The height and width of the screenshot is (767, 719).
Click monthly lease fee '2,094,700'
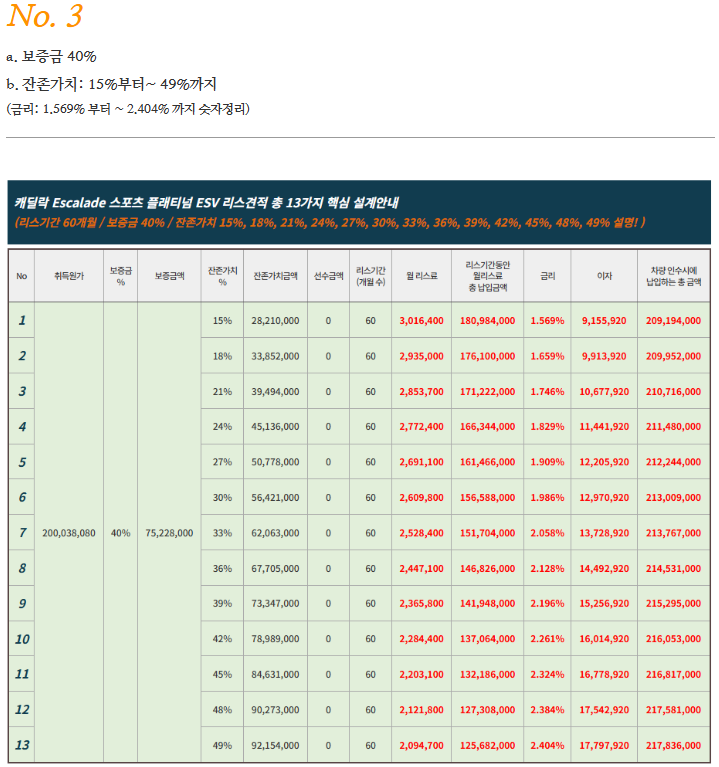tap(422, 745)
